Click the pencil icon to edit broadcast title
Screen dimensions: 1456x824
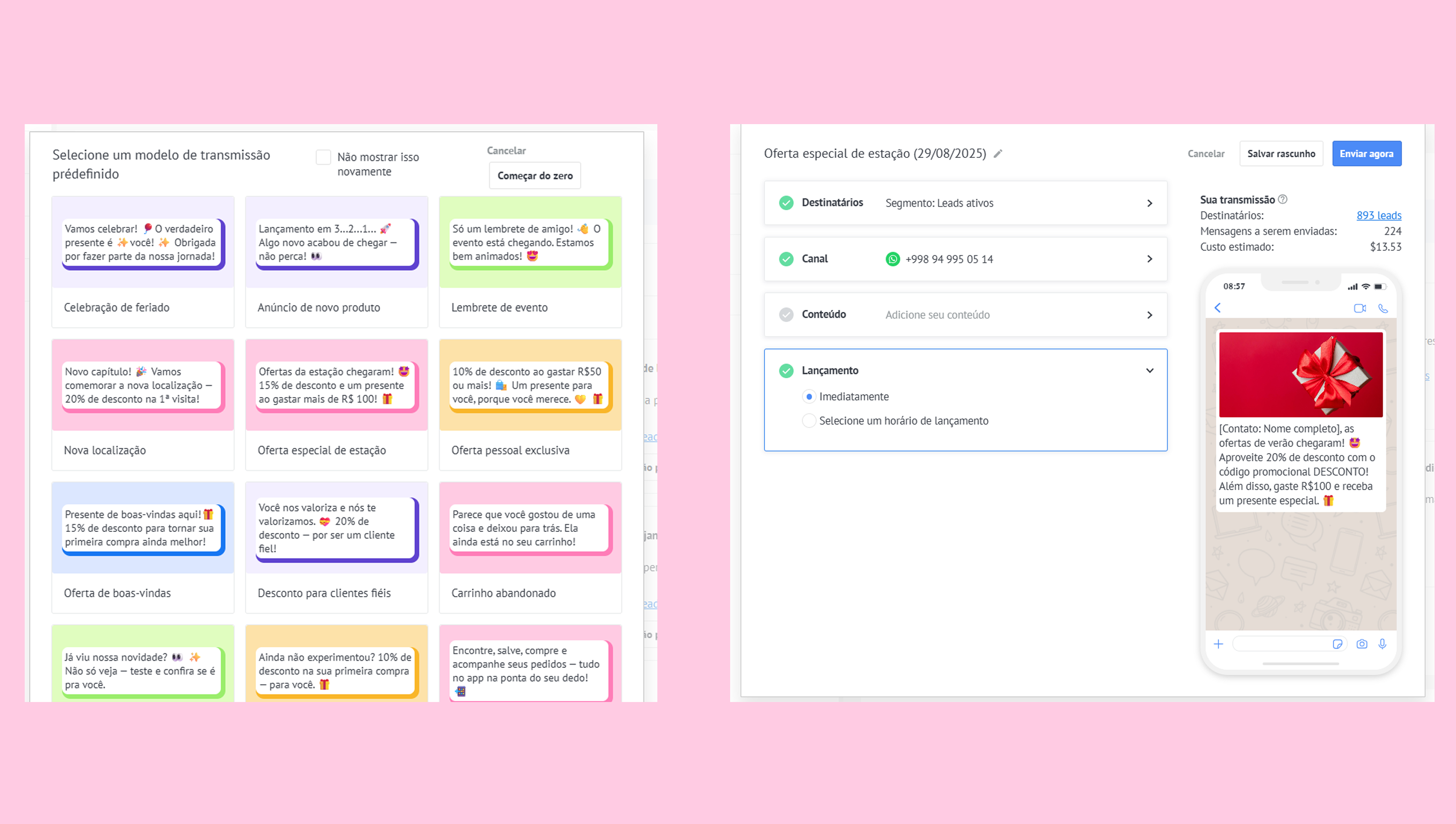point(998,154)
